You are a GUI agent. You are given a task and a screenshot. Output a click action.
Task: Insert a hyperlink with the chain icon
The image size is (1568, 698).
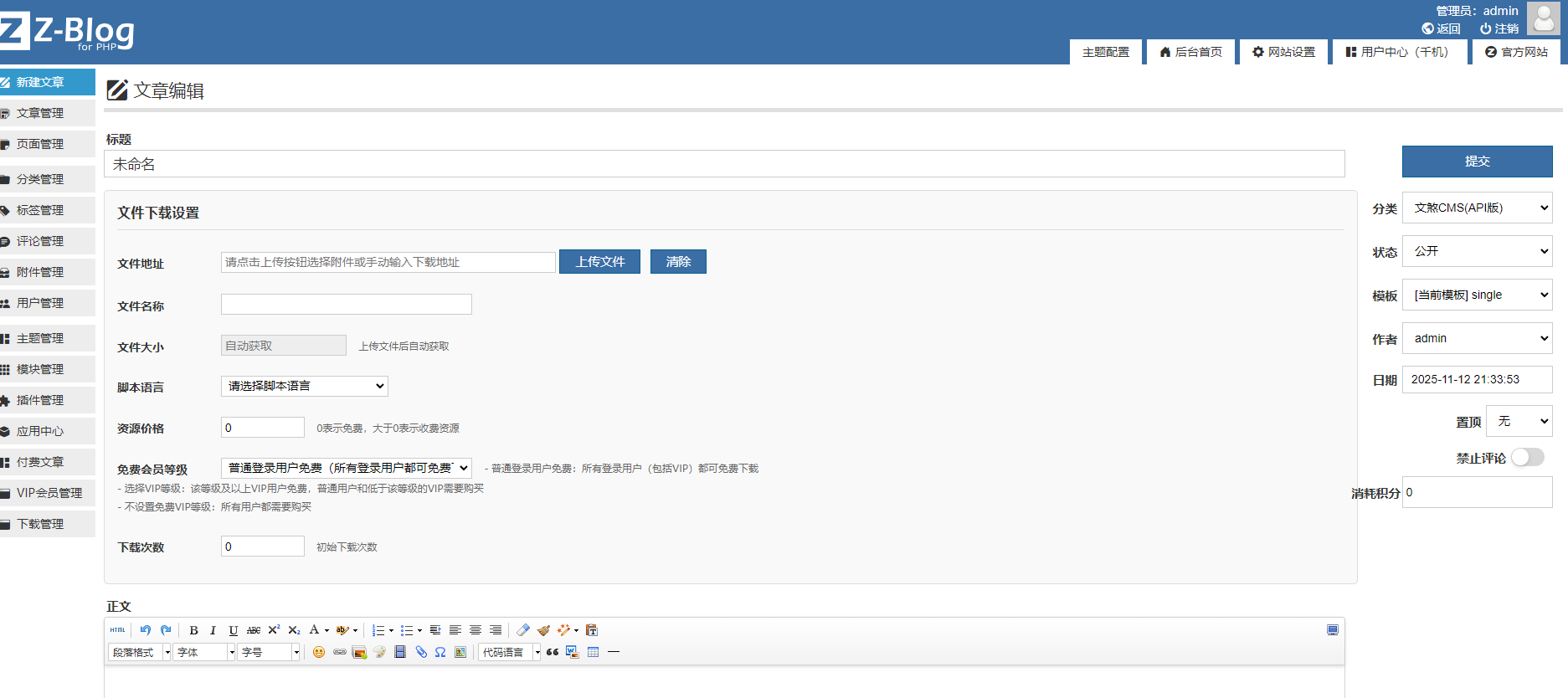(x=339, y=652)
